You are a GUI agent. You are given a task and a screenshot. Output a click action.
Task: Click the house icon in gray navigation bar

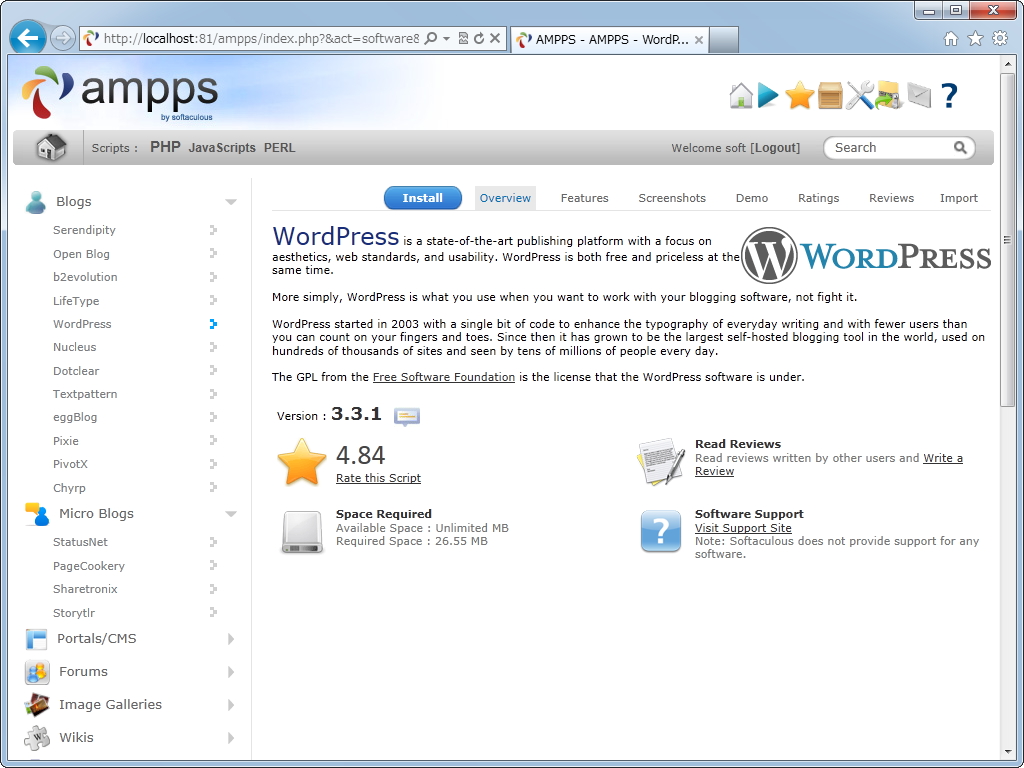click(x=51, y=148)
